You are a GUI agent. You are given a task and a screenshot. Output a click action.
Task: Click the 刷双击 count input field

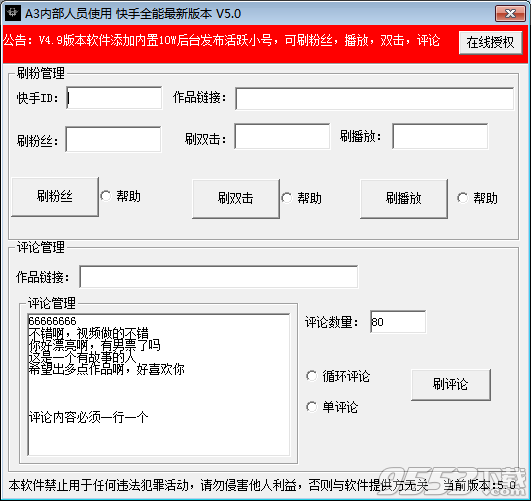(x=282, y=137)
